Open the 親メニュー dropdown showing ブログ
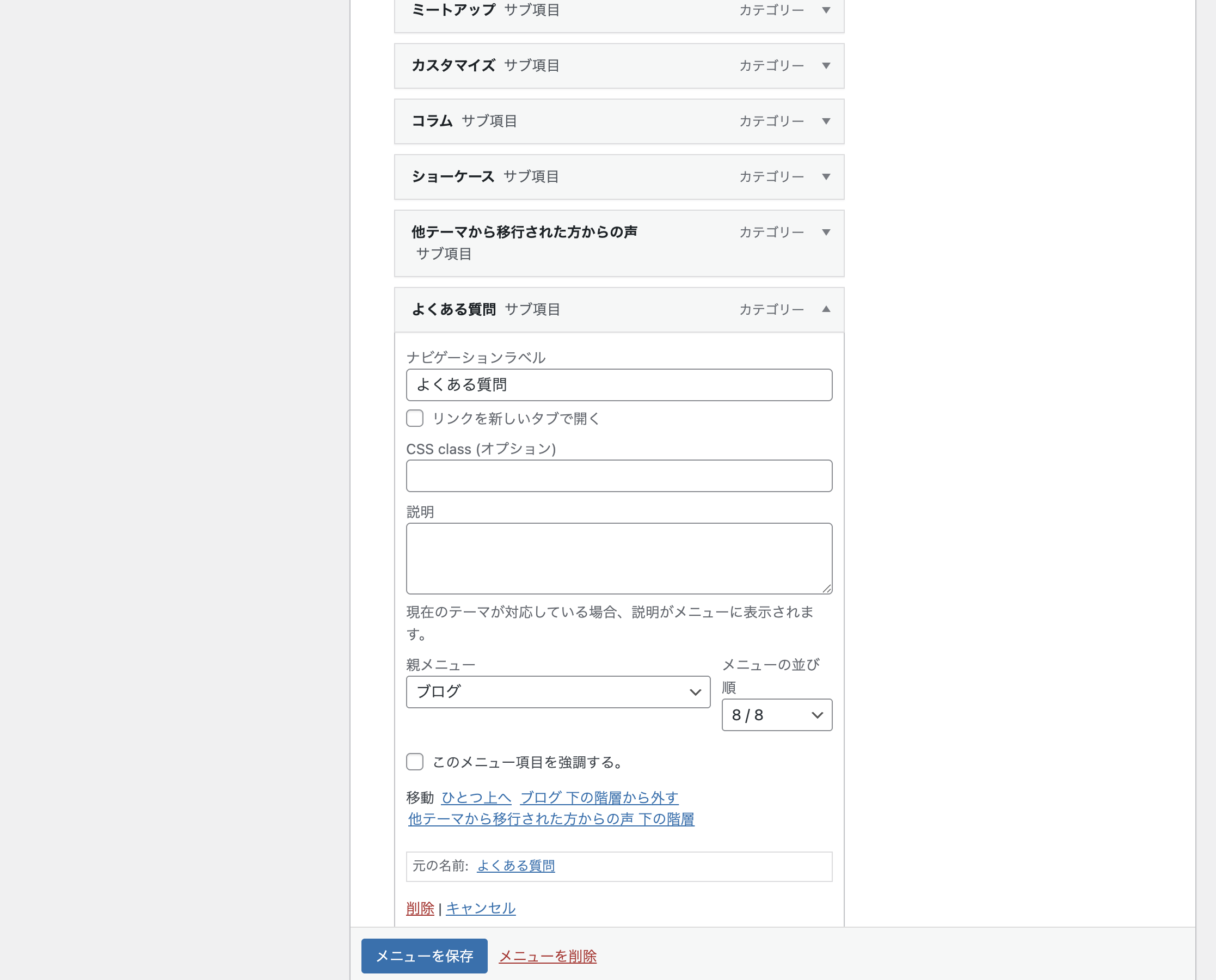This screenshot has height=980, width=1216. pos(557,691)
